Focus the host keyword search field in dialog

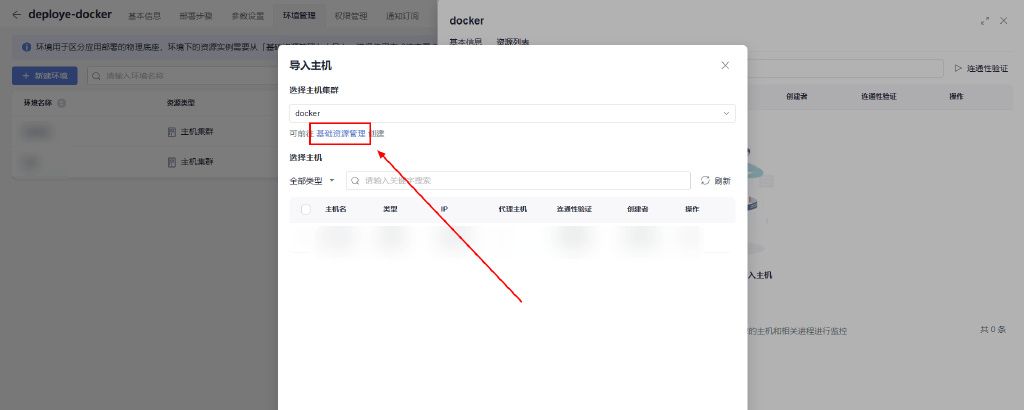click(x=518, y=180)
